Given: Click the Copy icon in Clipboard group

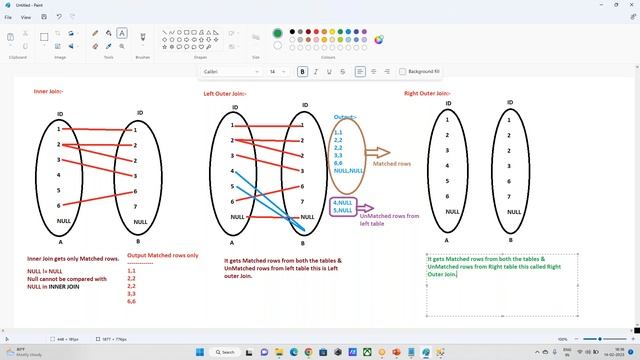Looking at the screenshot, I should (25, 46).
